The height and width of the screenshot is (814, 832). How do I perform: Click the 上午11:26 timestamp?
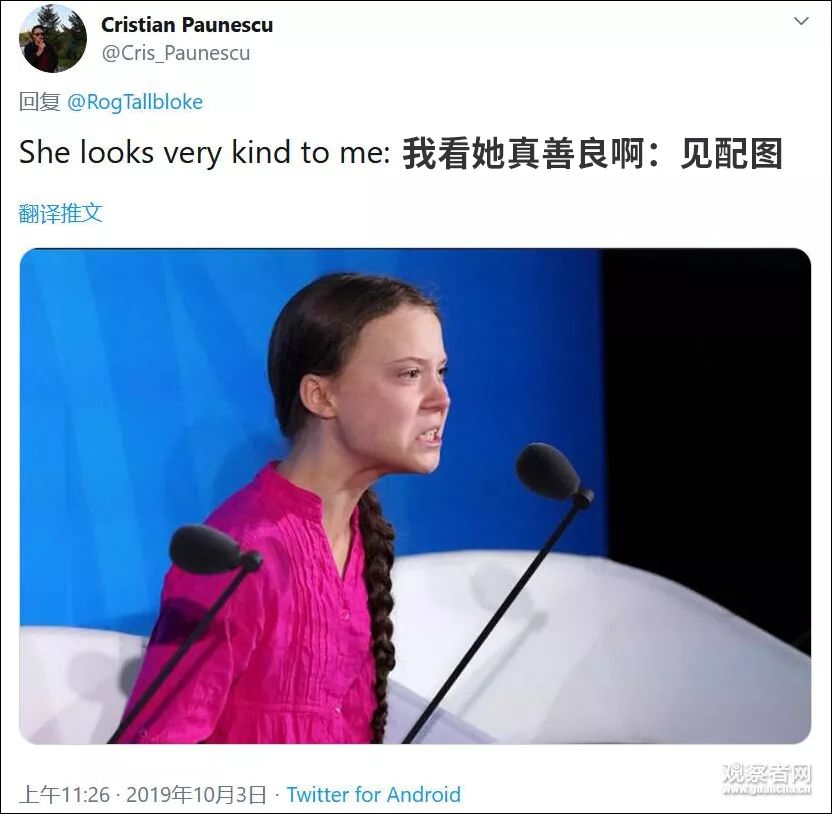64,794
